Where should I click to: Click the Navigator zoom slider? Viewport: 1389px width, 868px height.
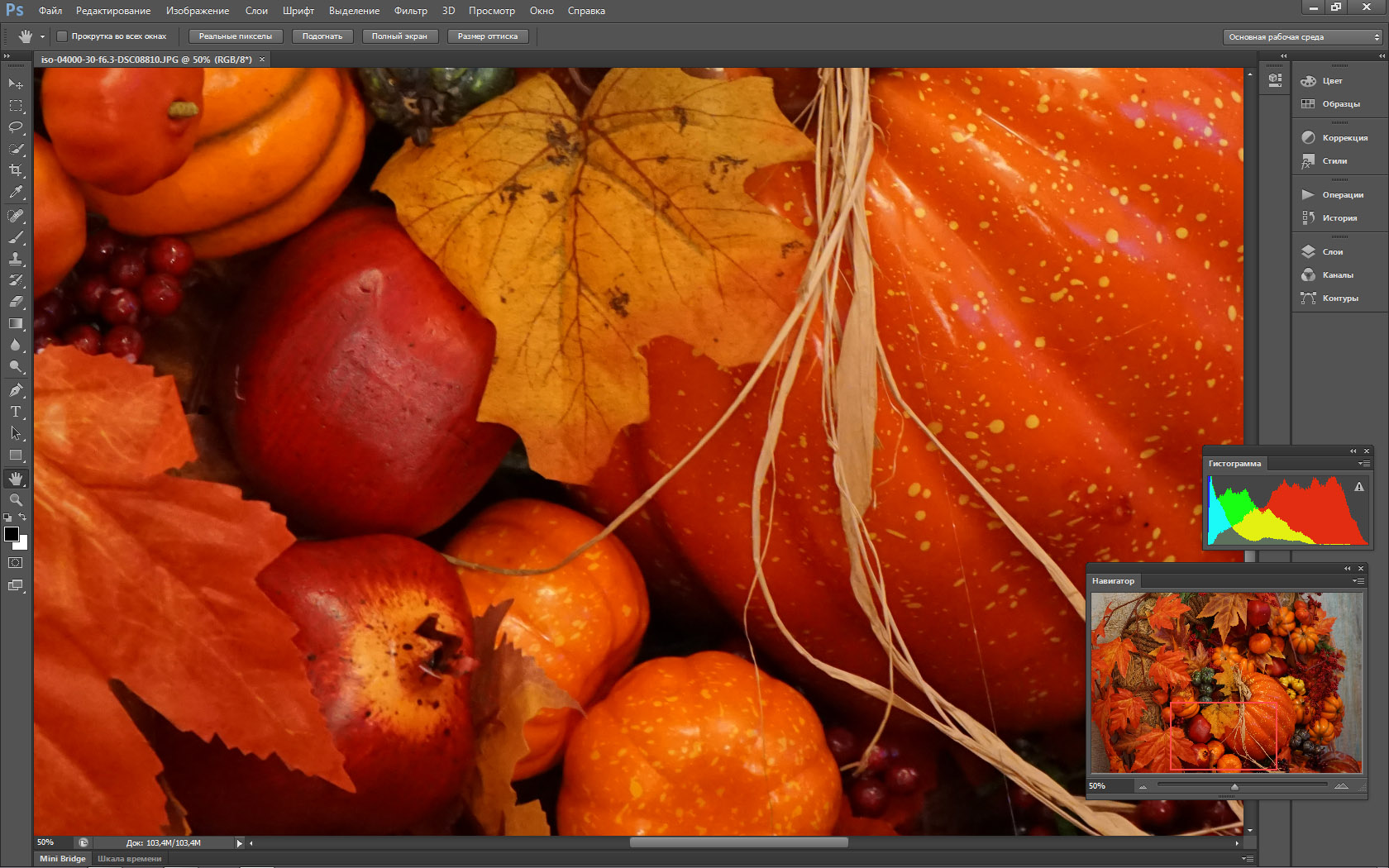[x=1234, y=786]
